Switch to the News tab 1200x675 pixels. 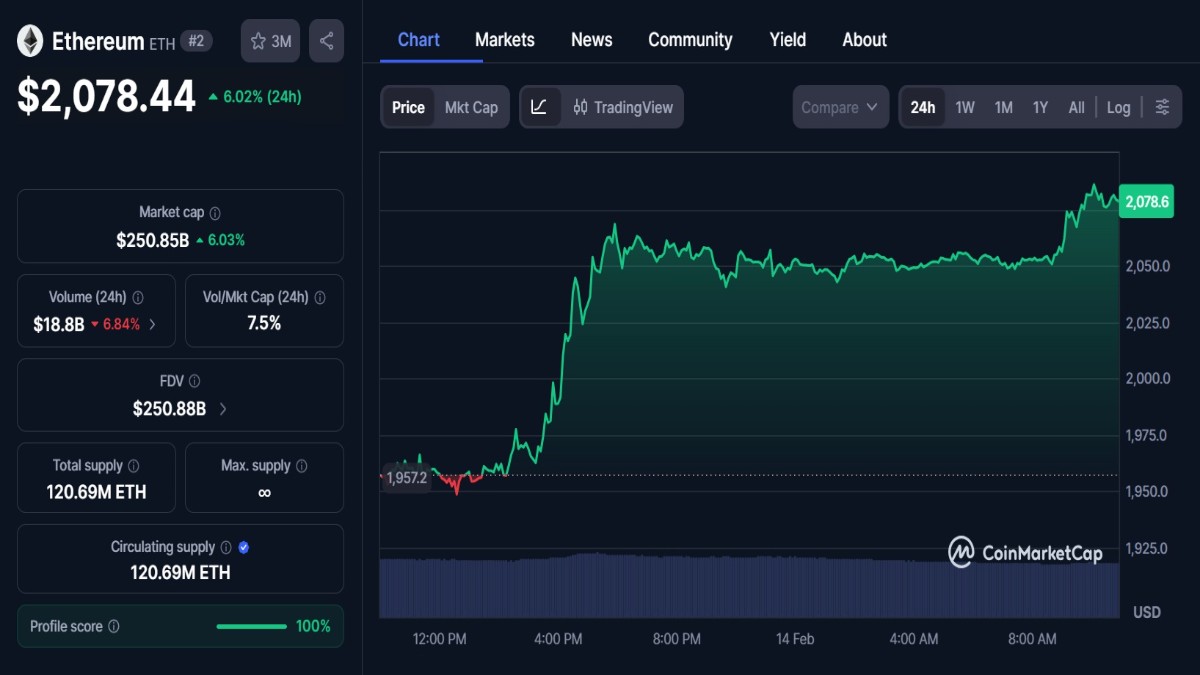coord(592,40)
